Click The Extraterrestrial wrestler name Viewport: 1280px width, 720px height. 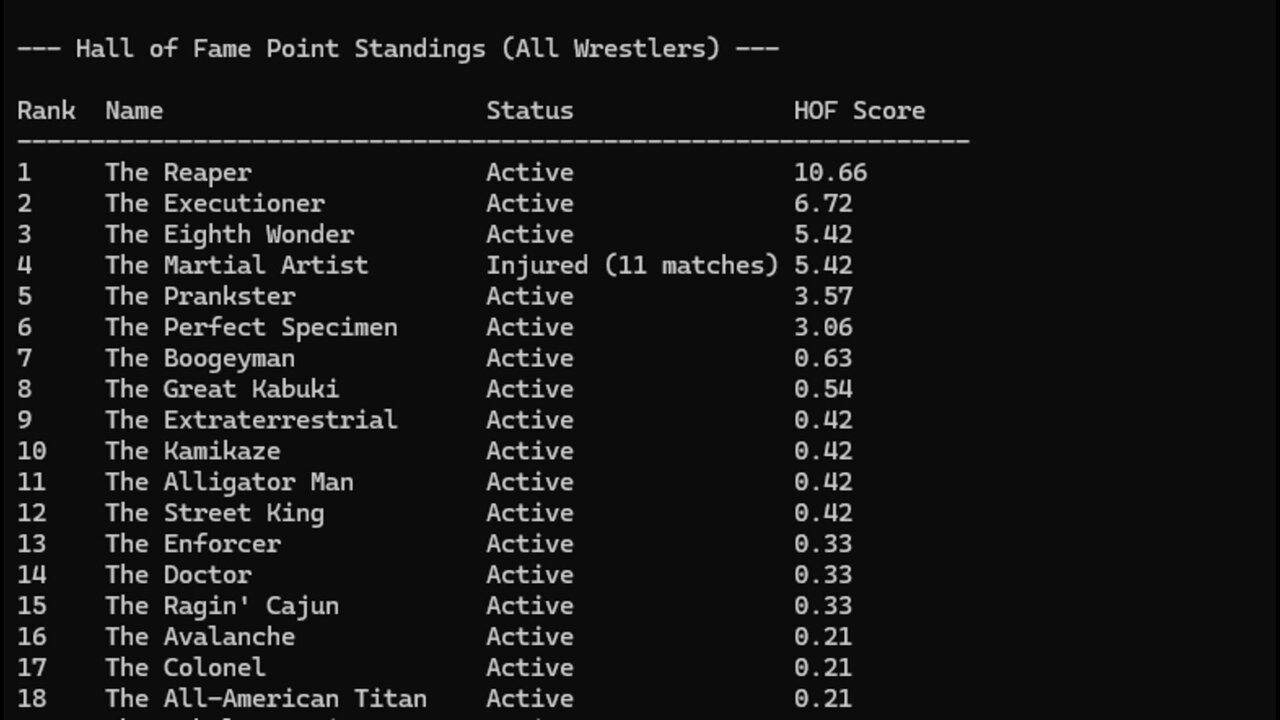click(251, 420)
